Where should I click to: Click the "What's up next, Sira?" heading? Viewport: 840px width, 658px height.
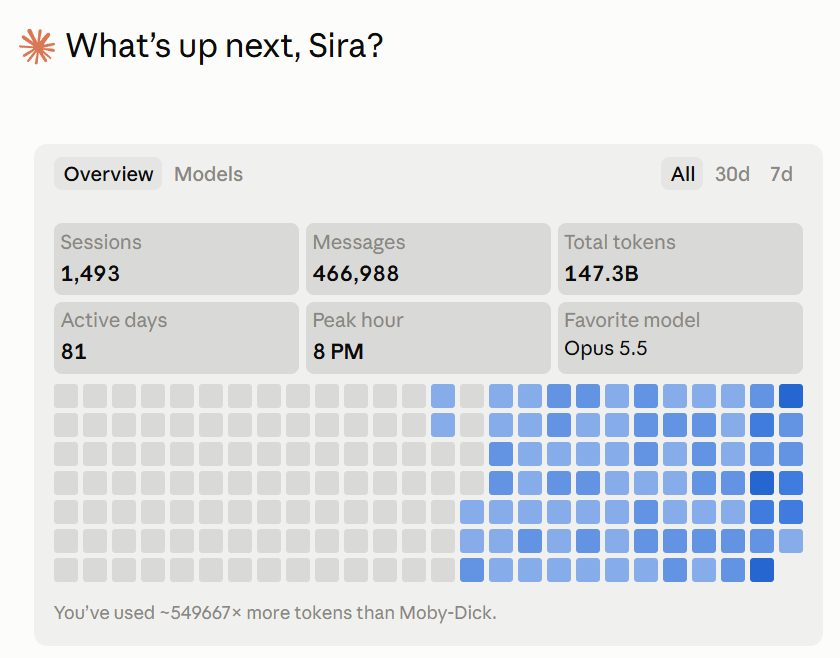point(224,46)
